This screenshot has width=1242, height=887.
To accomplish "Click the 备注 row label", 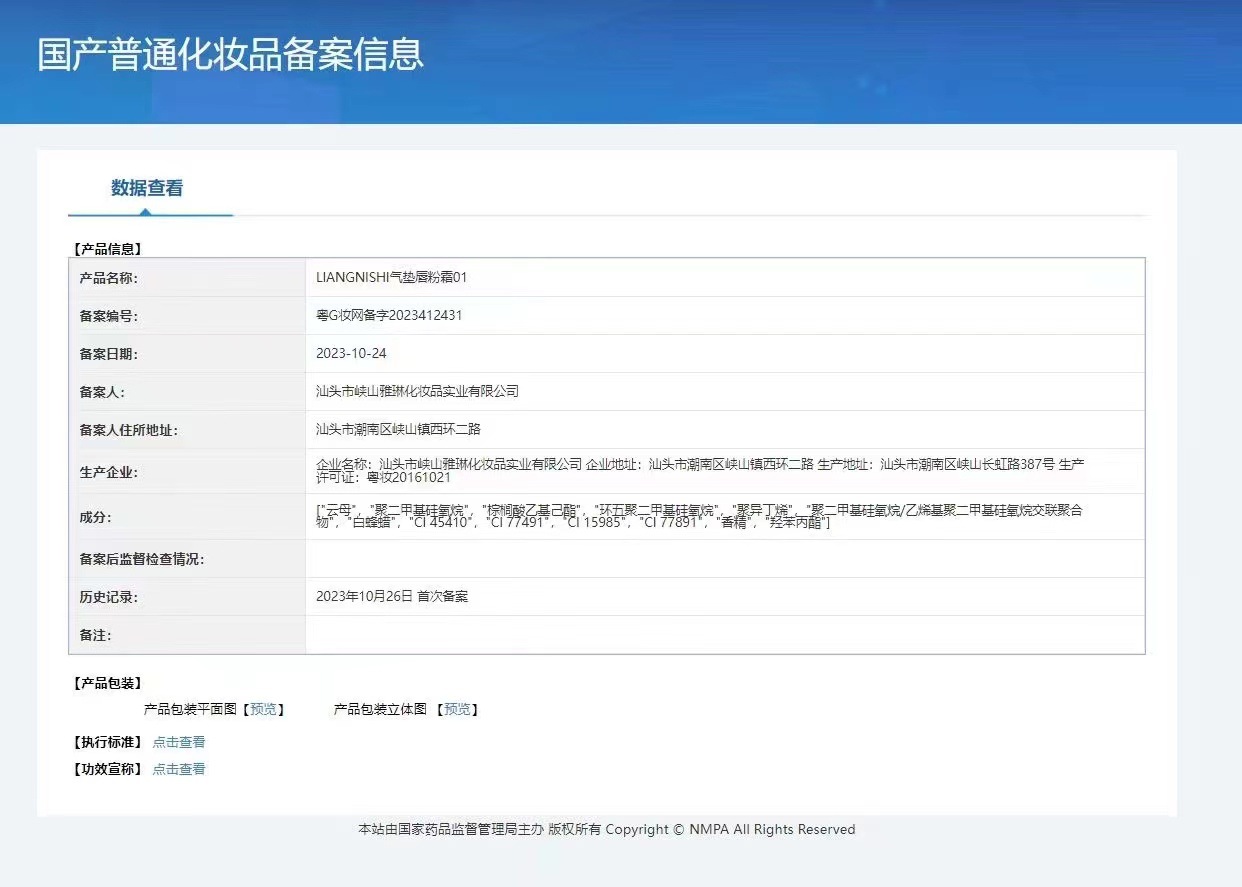I will (95, 635).
